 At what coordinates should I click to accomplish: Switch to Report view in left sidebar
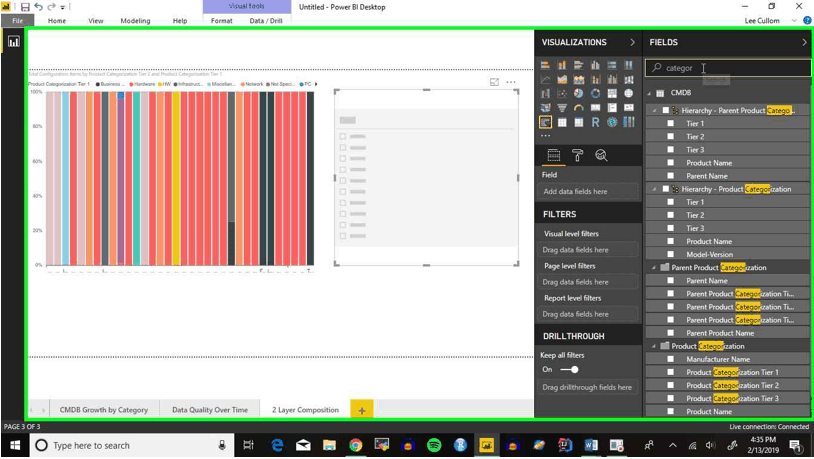[x=13, y=42]
